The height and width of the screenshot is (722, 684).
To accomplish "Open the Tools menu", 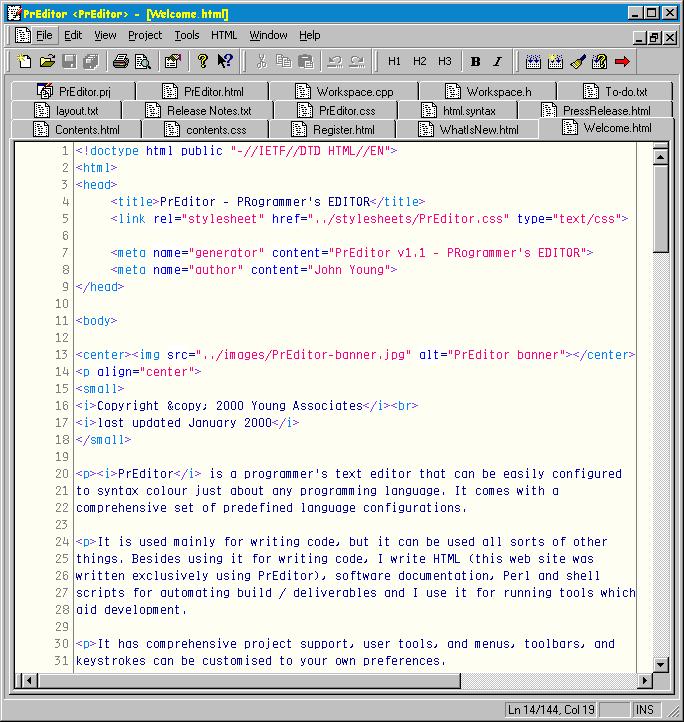I will coord(187,35).
